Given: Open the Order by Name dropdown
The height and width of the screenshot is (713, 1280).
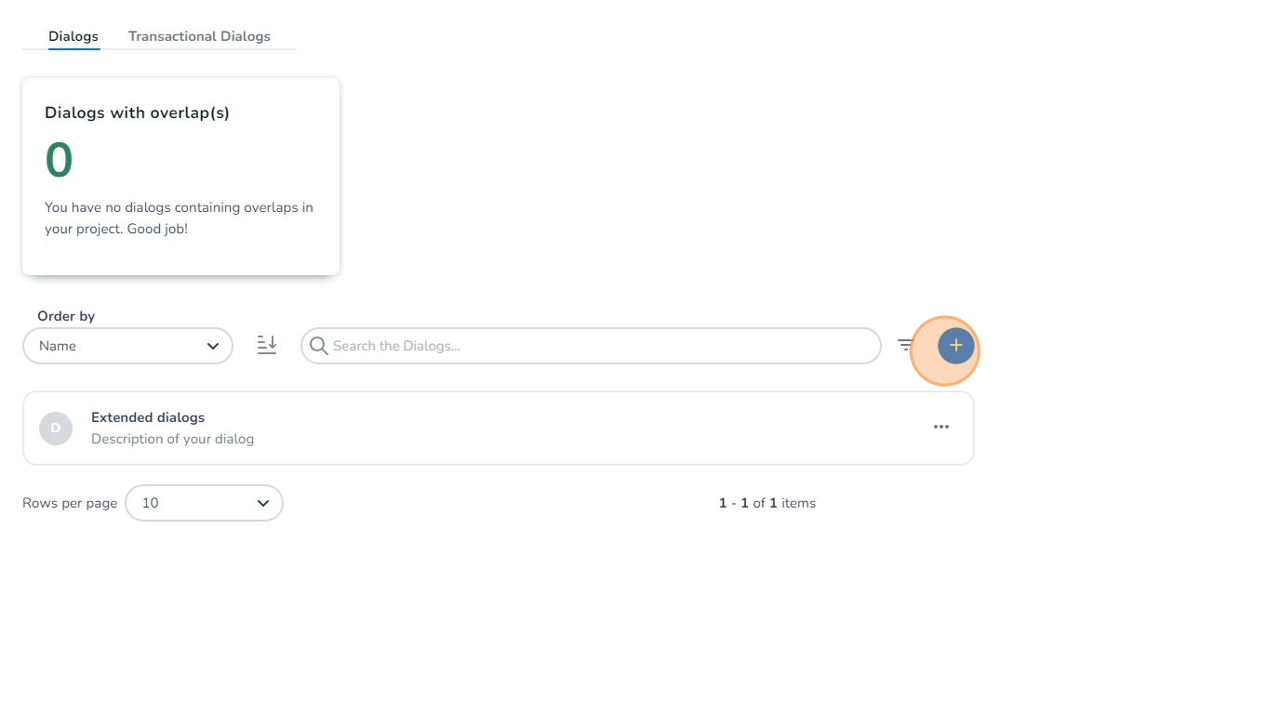Looking at the screenshot, I should tap(127, 346).
